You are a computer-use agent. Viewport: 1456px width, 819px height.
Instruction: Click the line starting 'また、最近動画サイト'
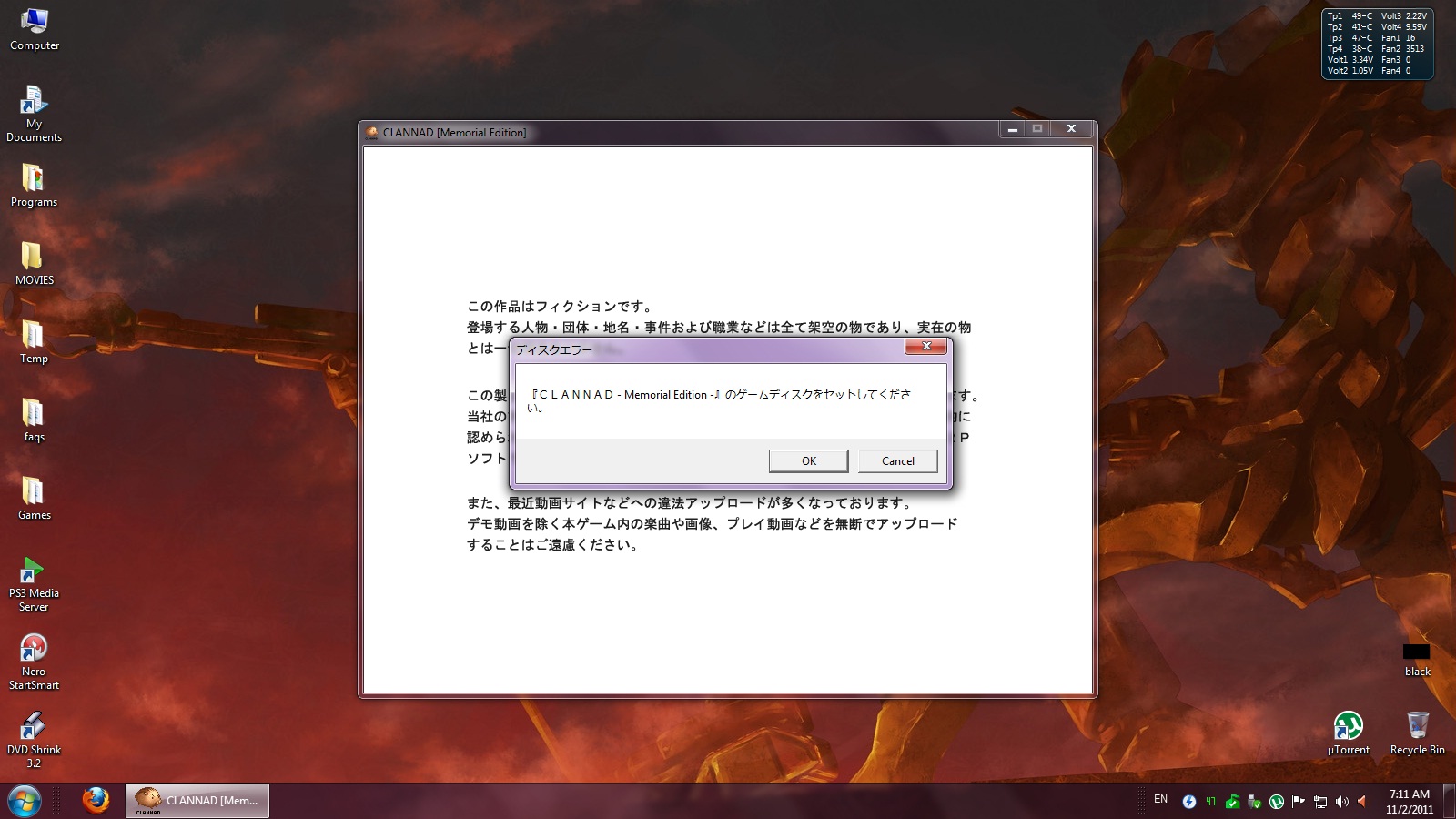tap(690, 503)
